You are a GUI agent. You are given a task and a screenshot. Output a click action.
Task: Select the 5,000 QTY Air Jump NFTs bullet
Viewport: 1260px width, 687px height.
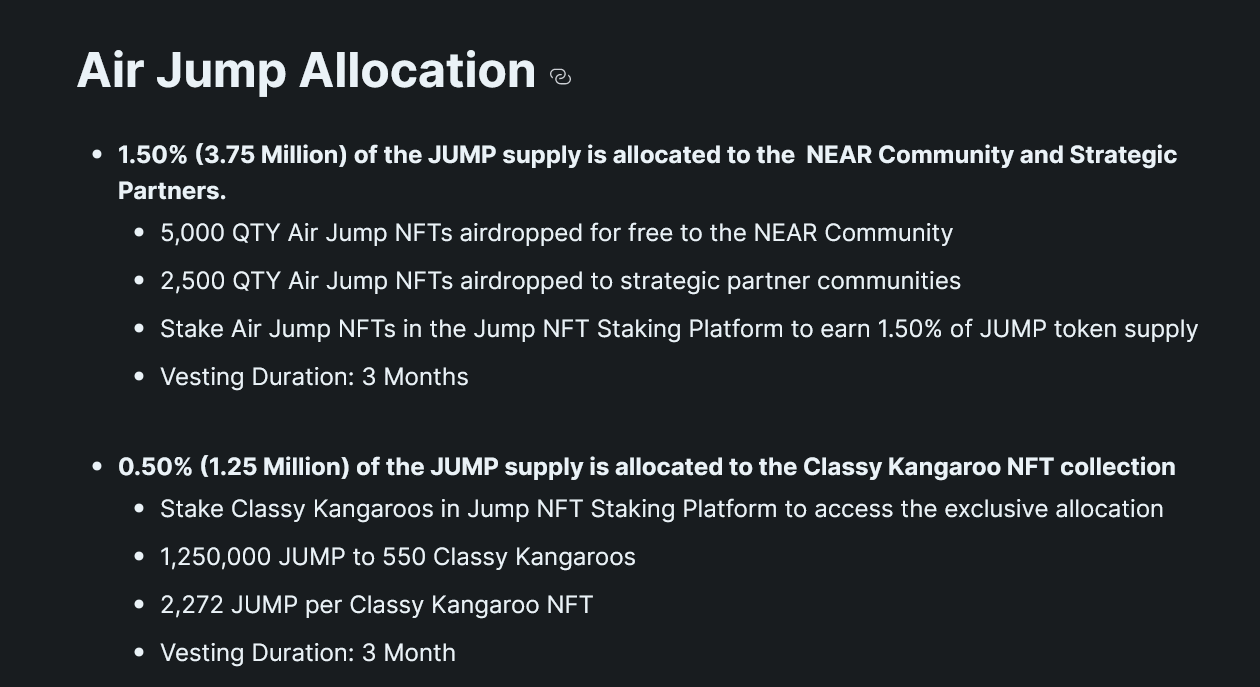(556, 233)
